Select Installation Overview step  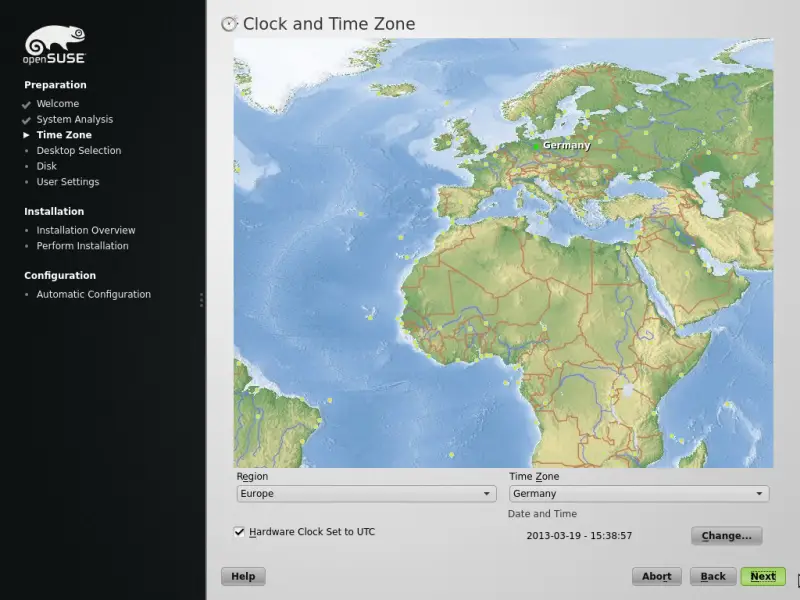(86, 230)
